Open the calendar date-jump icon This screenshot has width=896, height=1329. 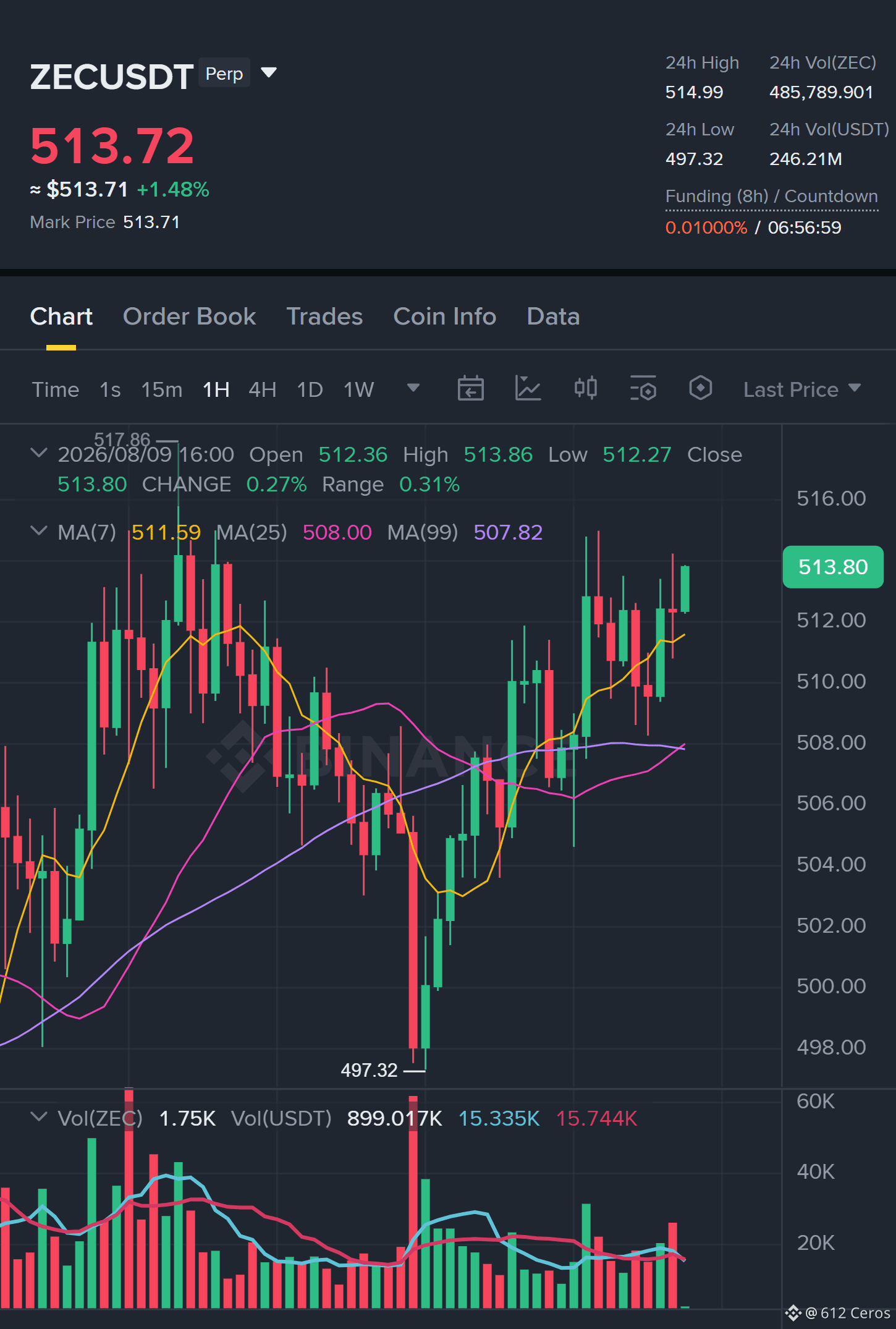point(470,389)
